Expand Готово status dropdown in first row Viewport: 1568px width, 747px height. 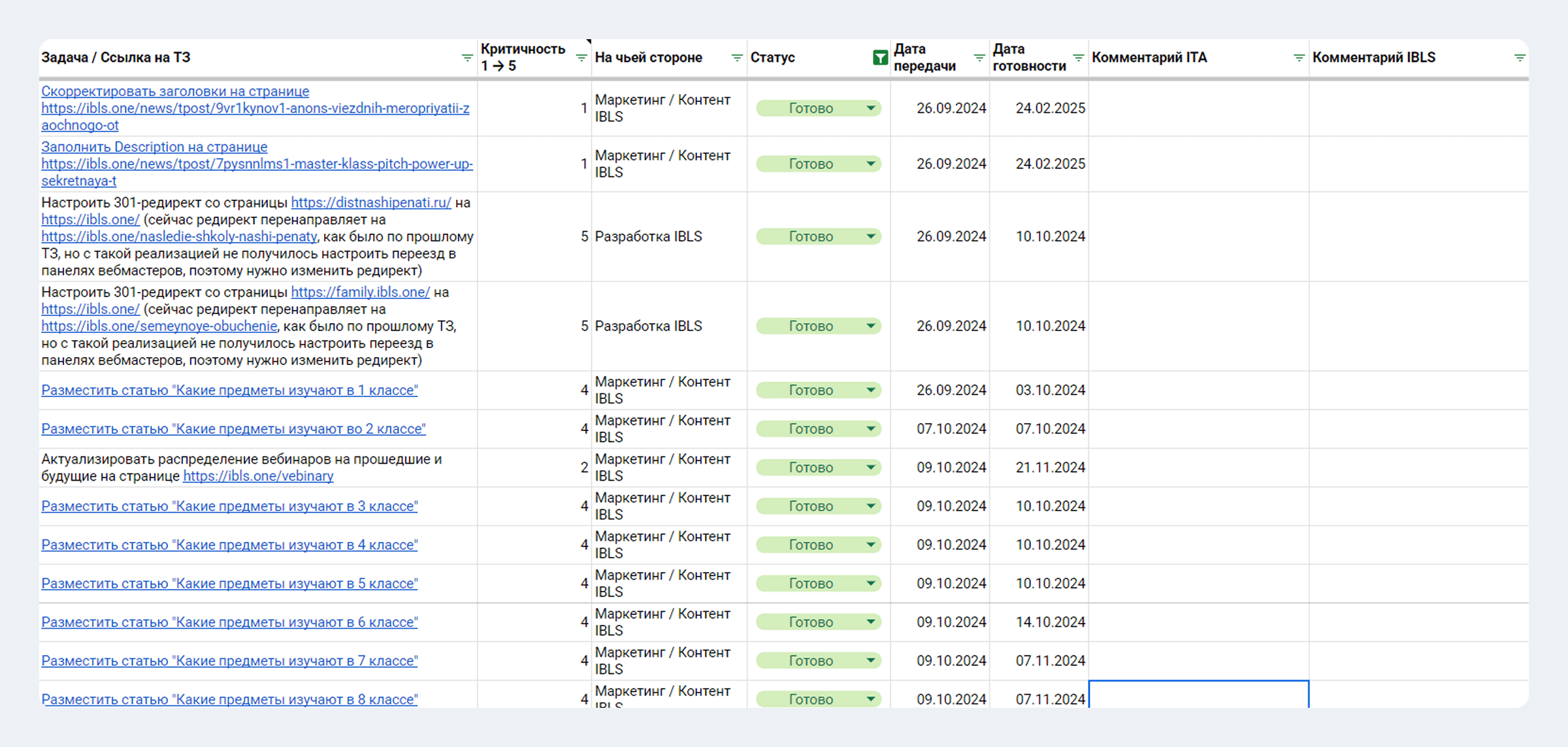point(871,108)
